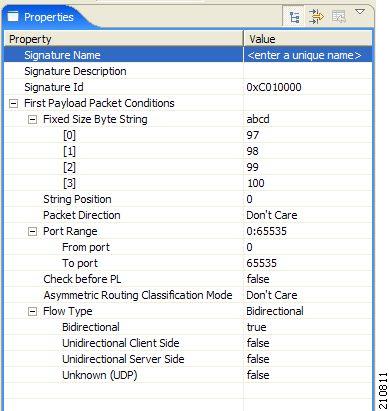Toggle Unidirectional Server Side false value
Viewport: 389px width, 411px height.
pyautogui.click(x=258, y=359)
